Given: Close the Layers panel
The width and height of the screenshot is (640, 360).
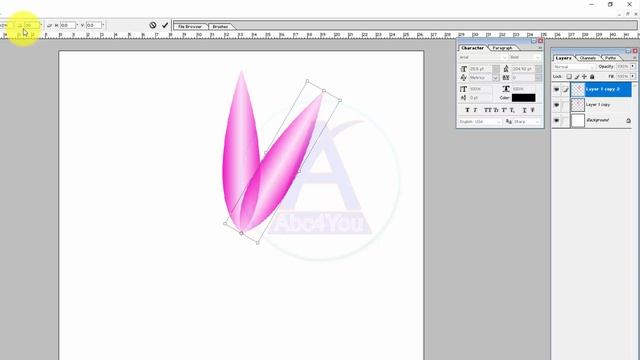Looking at the screenshot, I should click(635, 51).
